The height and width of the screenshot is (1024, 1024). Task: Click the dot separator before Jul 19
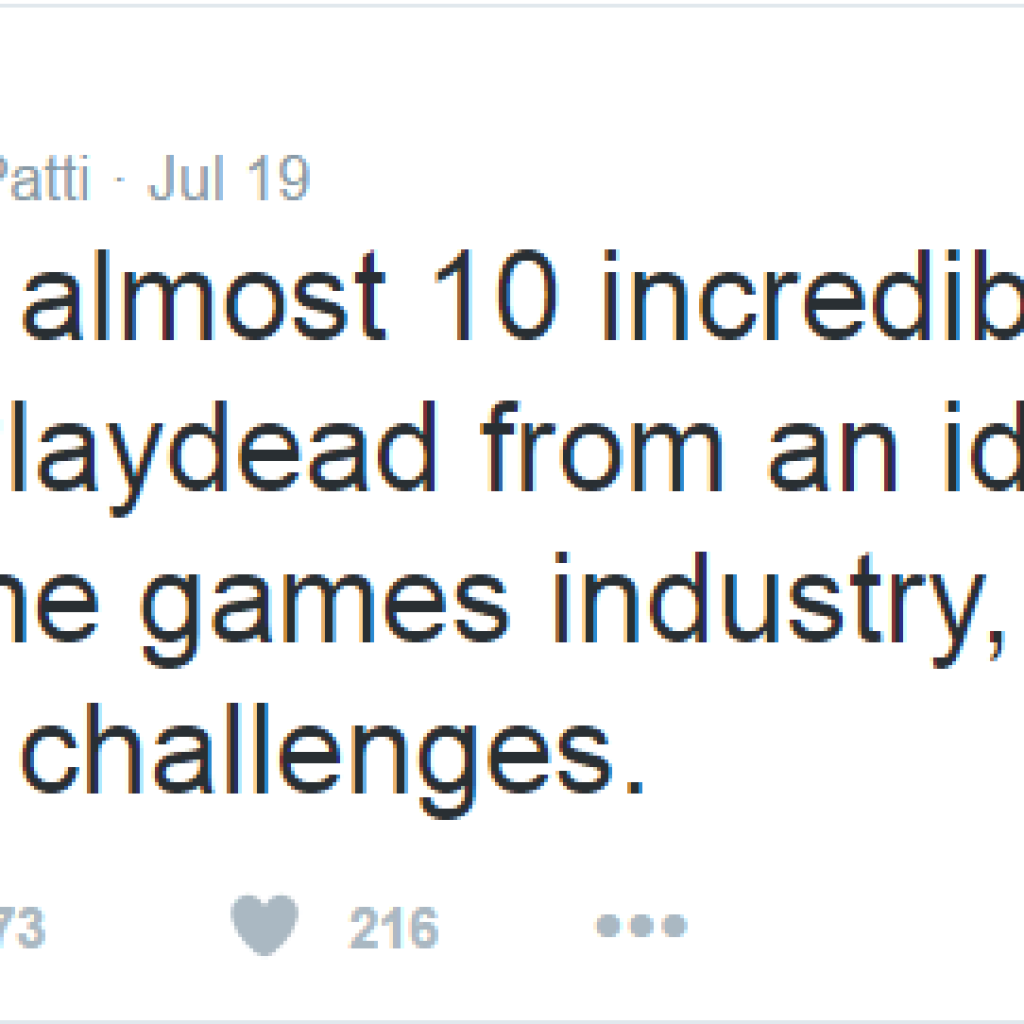(122, 183)
